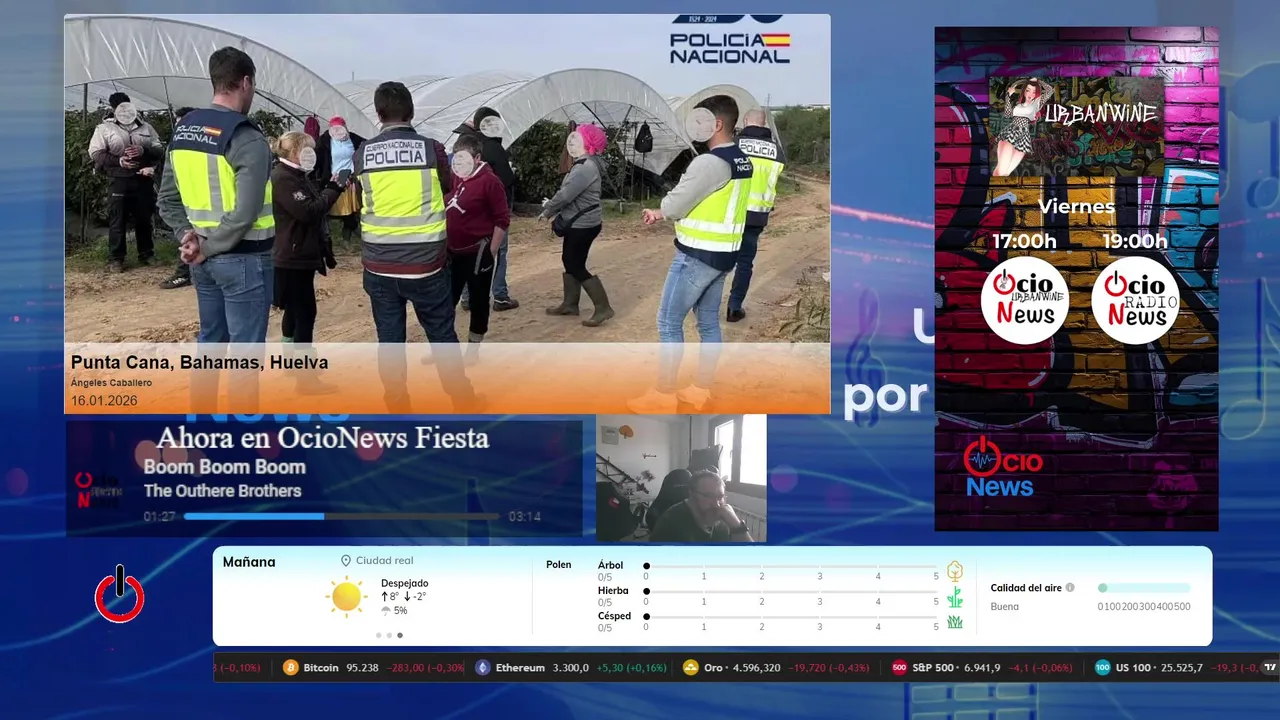Click the total duration 03:14
This screenshot has width=1280, height=720.
[525, 517]
